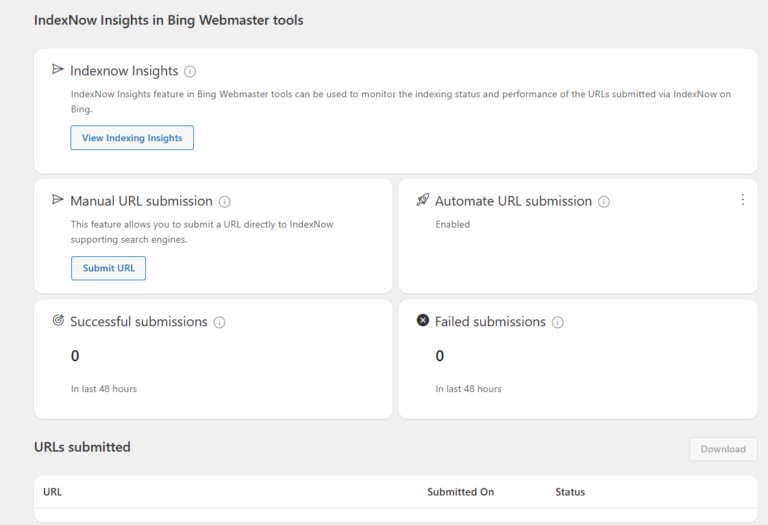
Task: Click the target icon beside Successful submissions
Action: tap(58, 321)
